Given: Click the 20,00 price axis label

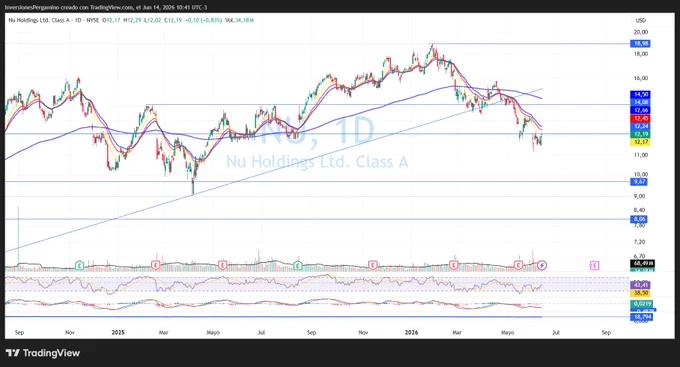Looking at the screenshot, I should pyautogui.click(x=641, y=32).
